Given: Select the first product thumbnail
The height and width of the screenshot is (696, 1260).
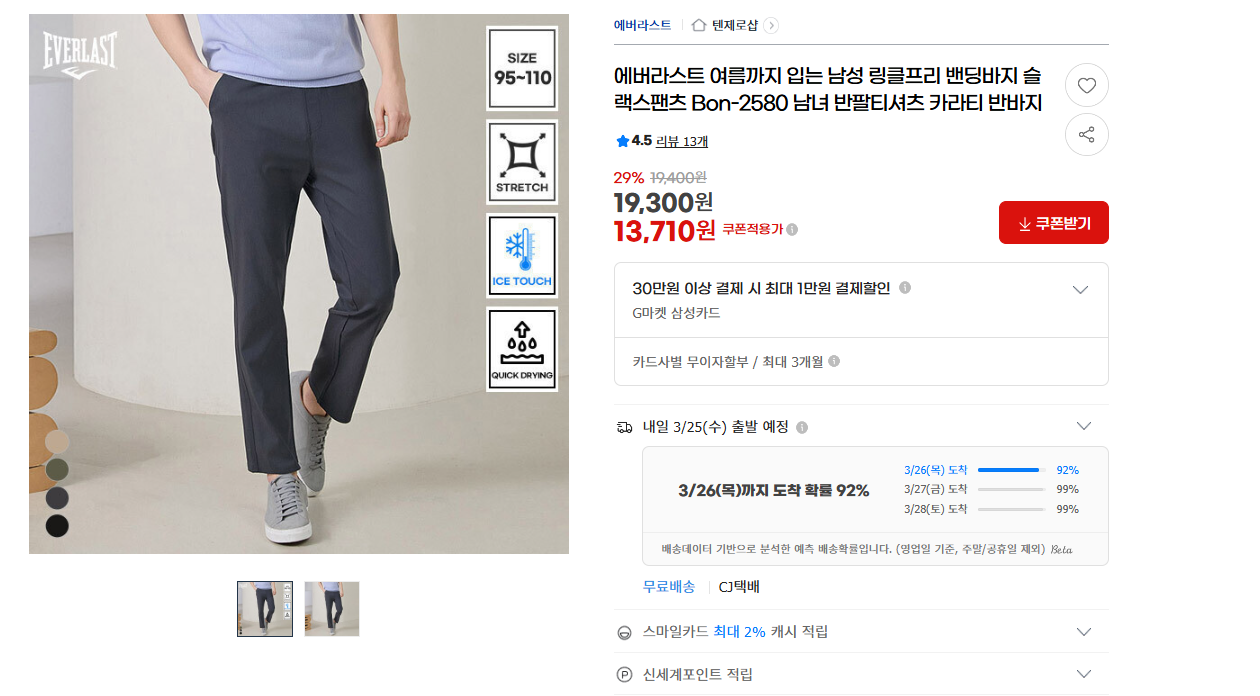Looking at the screenshot, I should click(265, 609).
